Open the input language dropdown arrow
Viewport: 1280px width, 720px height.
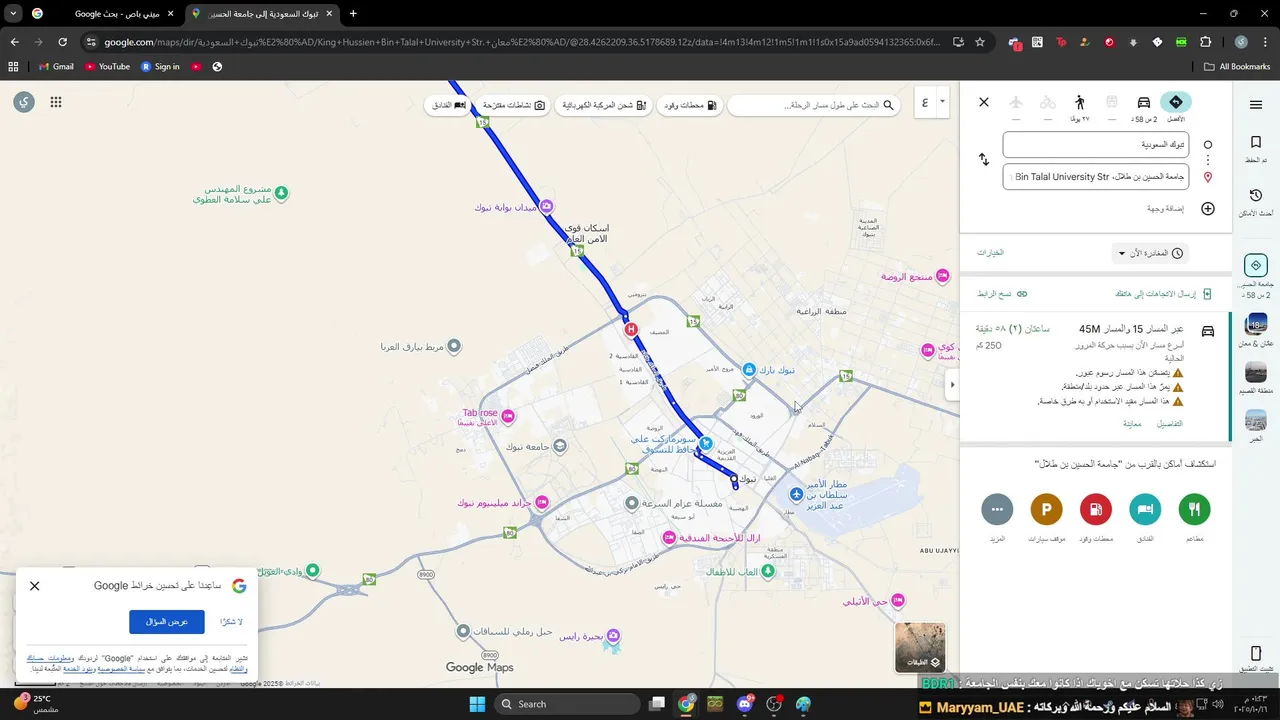coord(942,102)
